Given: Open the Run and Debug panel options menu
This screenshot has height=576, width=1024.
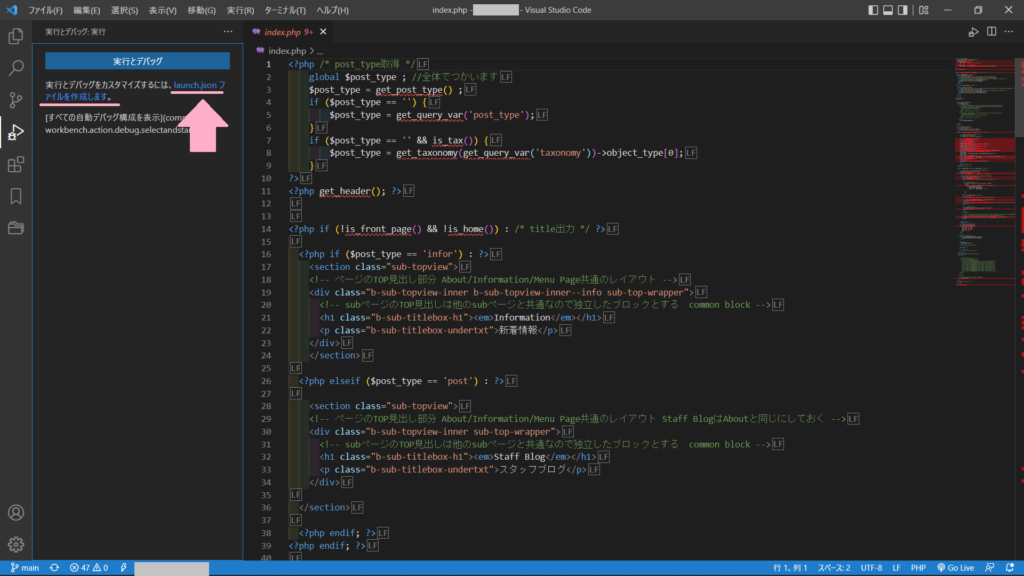Looking at the screenshot, I should (x=227, y=33).
